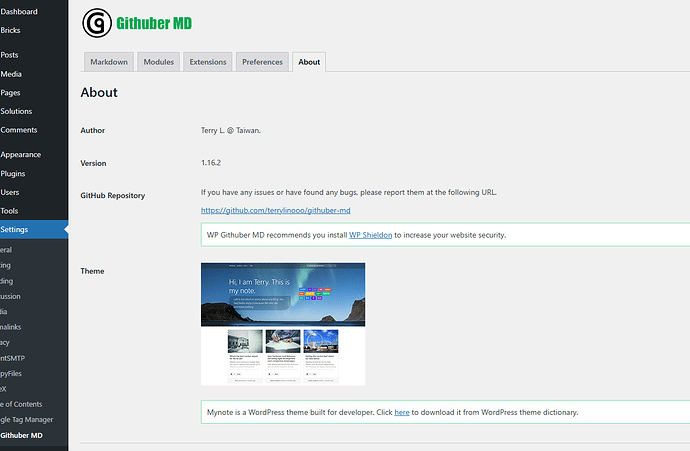Select the Preferences tab
The width and height of the screenshot is (690, 451).
tap(262, 62)
